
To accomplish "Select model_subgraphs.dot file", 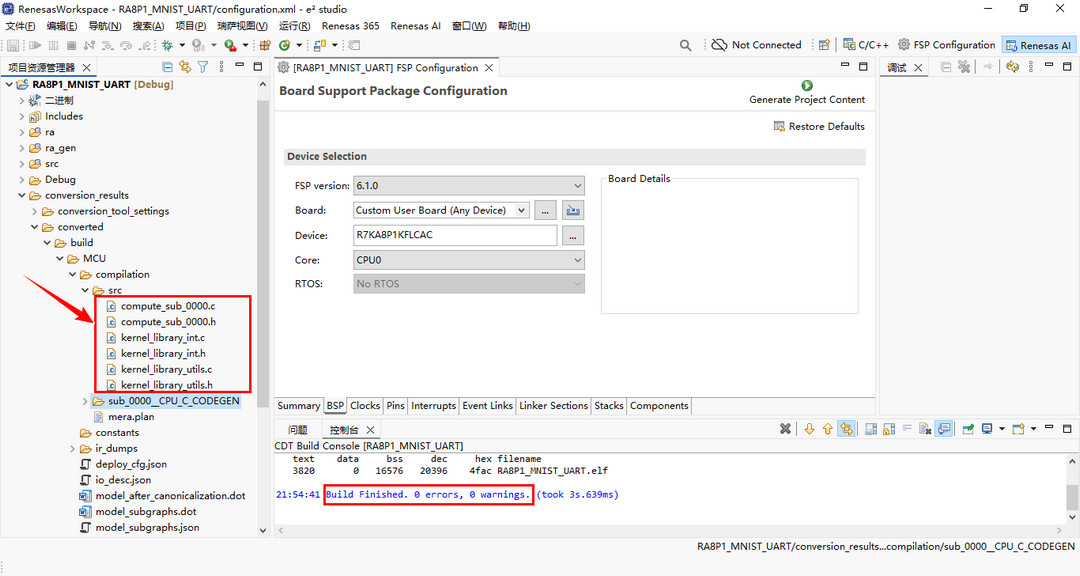I will click(x=145, y=512).
